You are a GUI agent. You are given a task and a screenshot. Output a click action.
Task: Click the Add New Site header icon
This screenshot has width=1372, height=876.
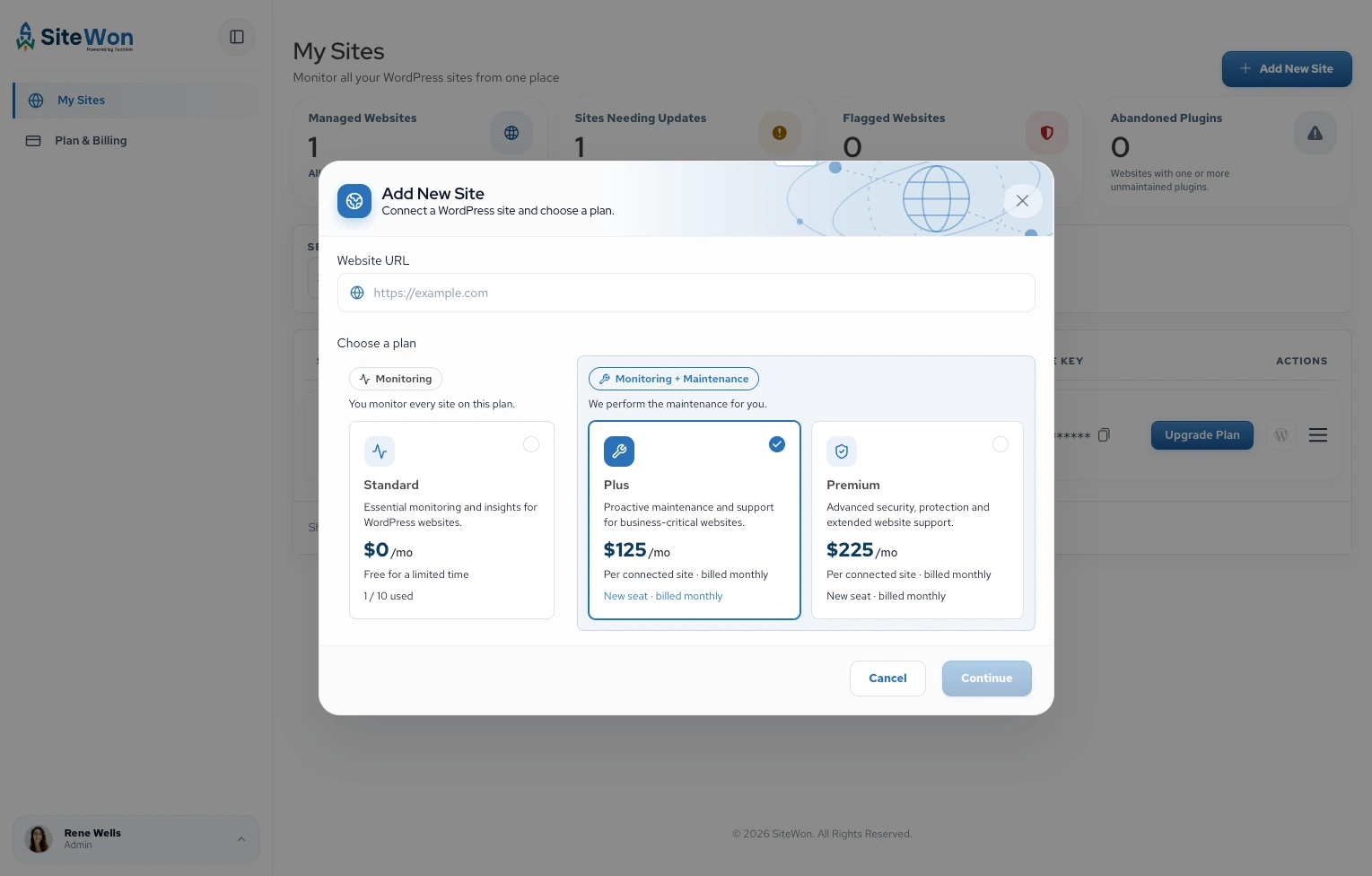[354, 201]
